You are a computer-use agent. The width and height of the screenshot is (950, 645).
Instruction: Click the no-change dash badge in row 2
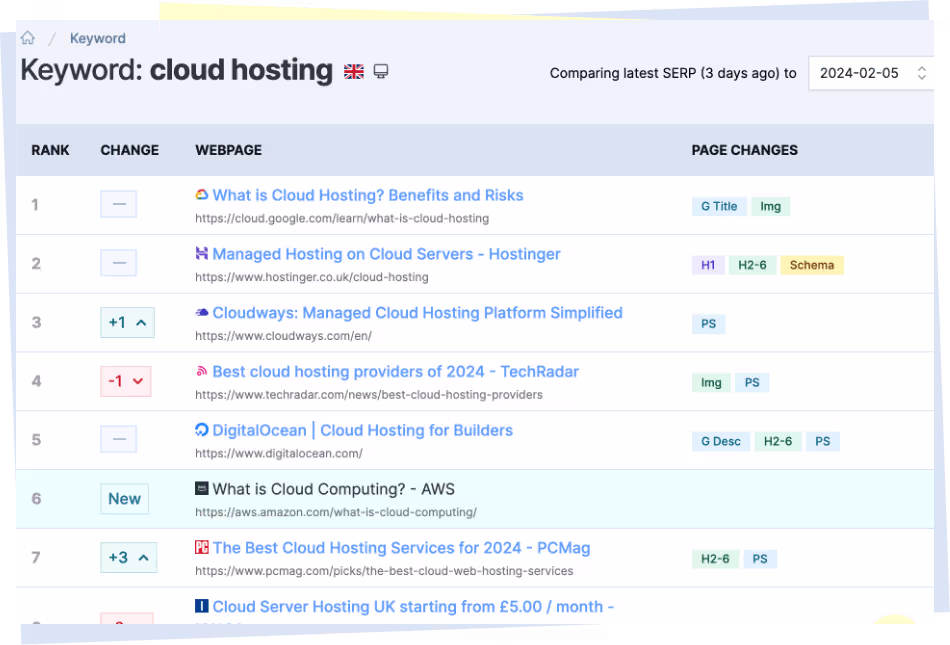click(x=119, y=263)
